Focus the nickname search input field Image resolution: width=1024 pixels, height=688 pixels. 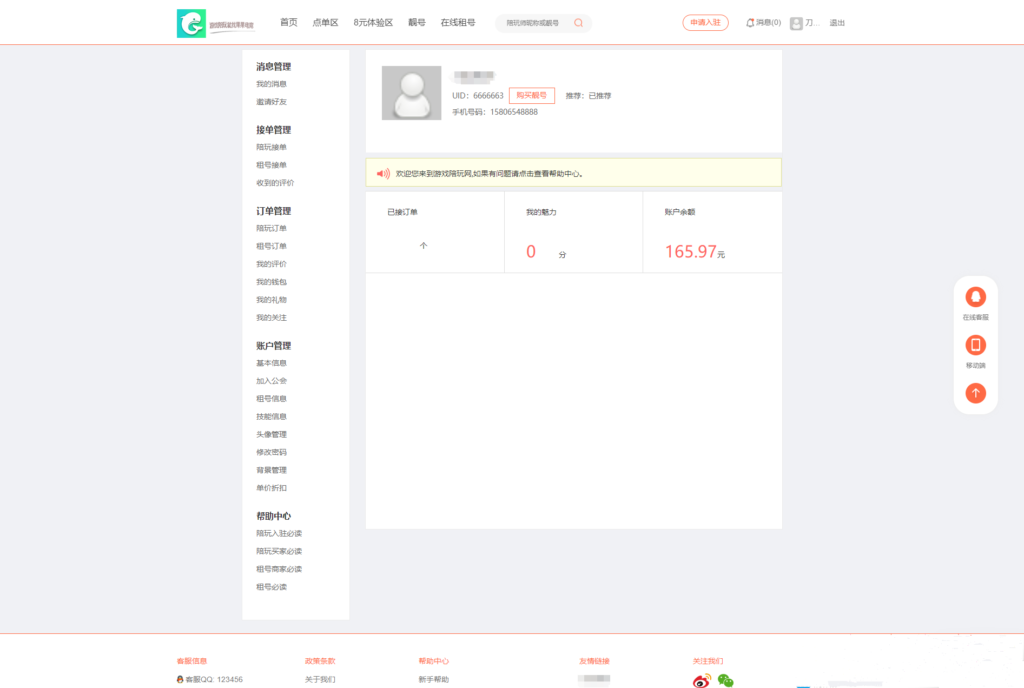point(534,23)
